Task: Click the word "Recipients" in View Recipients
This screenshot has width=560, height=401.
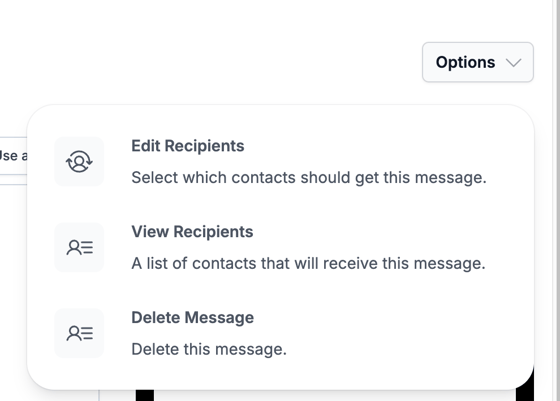Action: pos(213,232)
